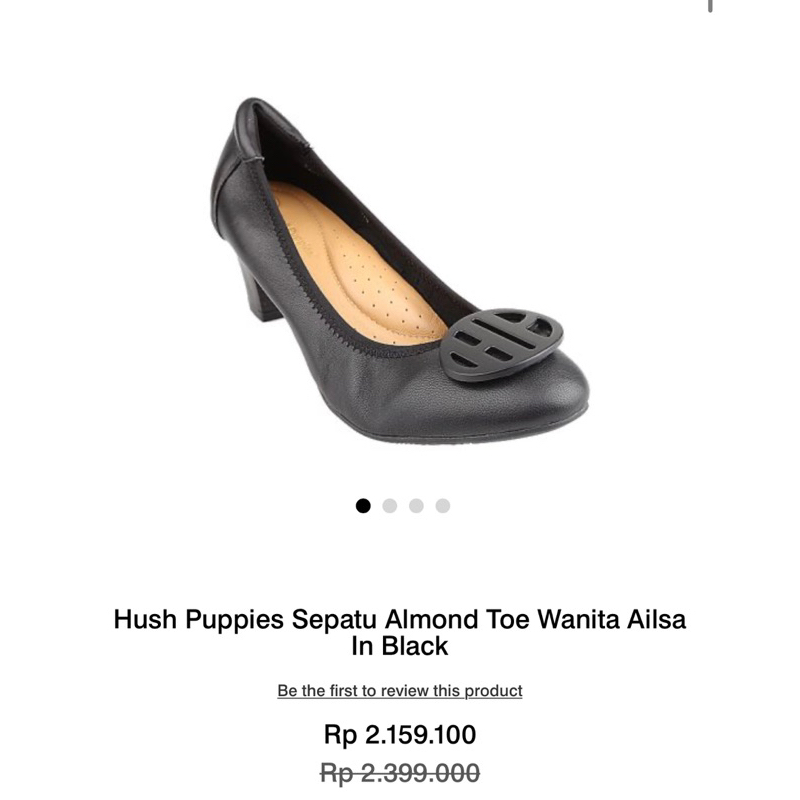
Task: Jump to the third gallery indicator
Action: (416, 503)
